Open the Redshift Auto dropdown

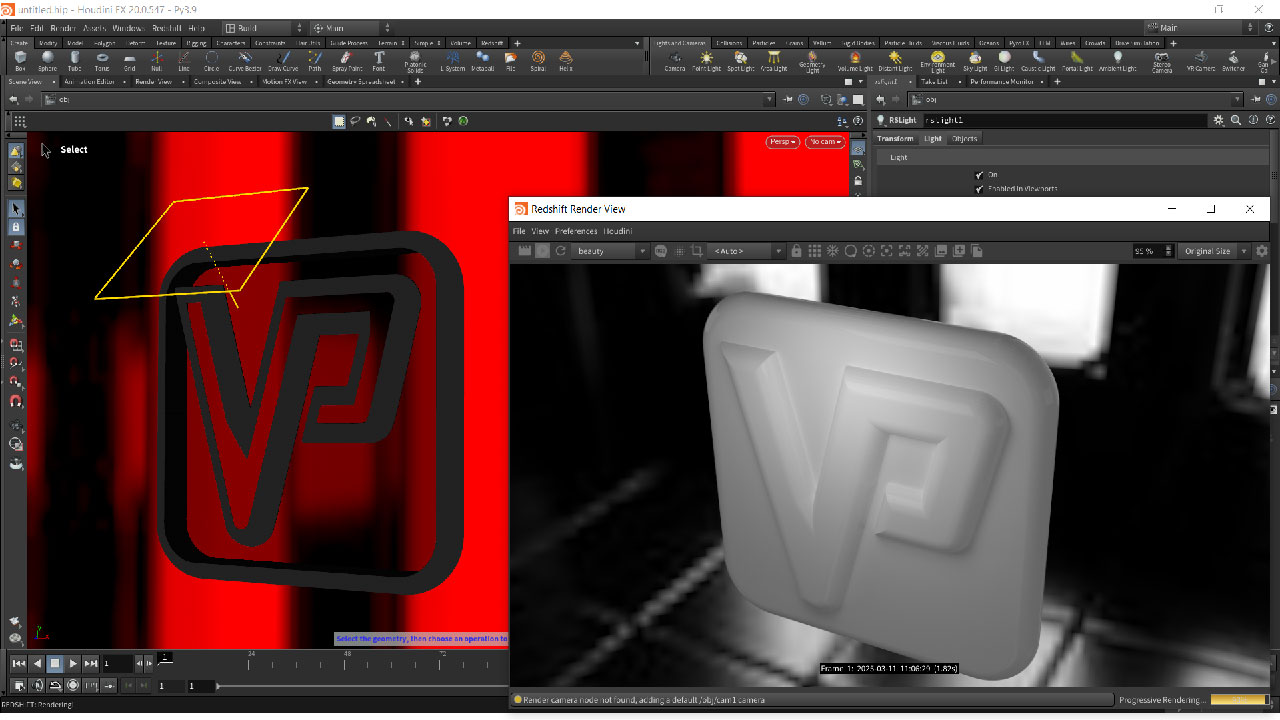(746, 251)
